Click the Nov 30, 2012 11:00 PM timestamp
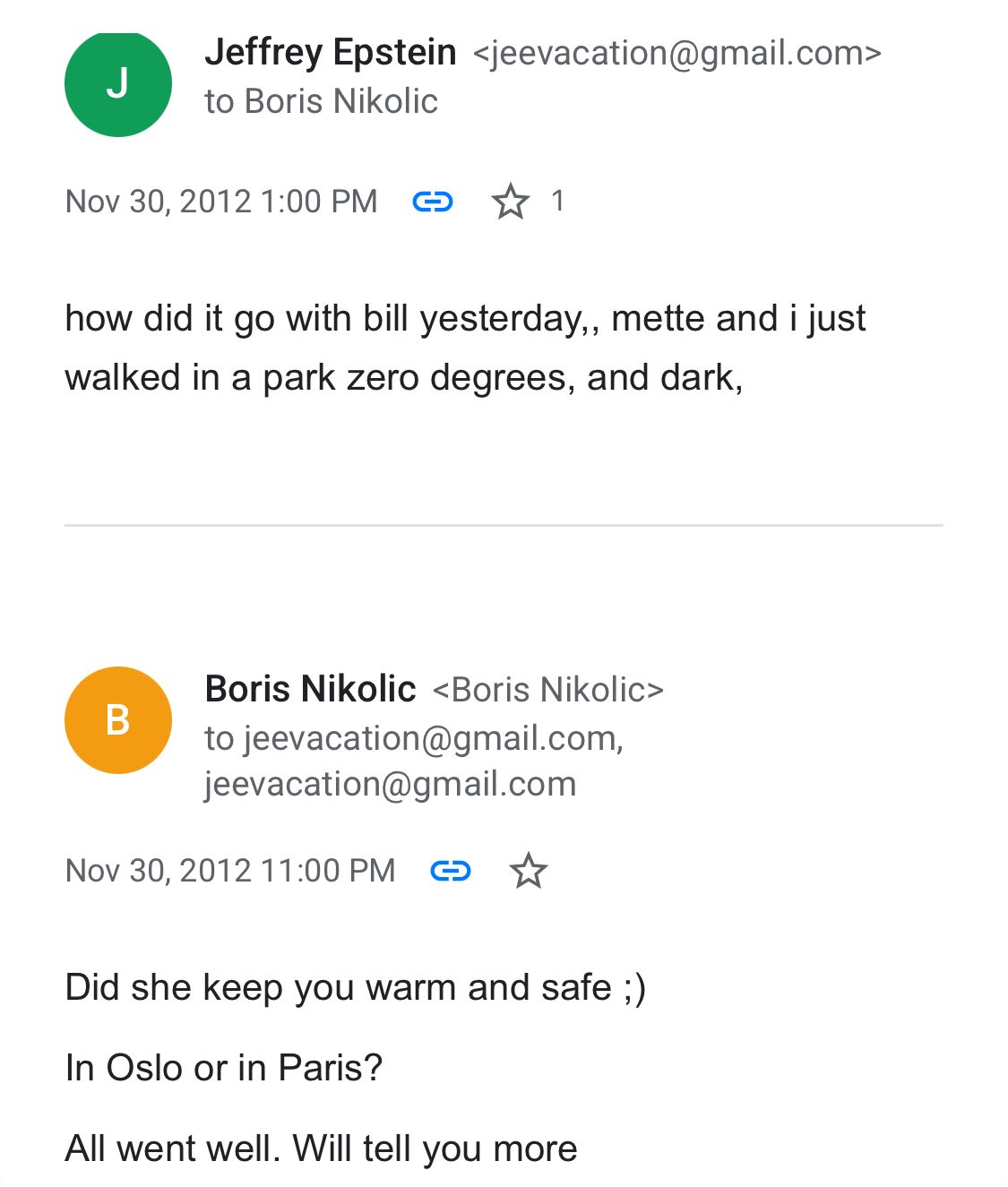Screen dimensions: 1008x1187 click(x=230, y=871)
